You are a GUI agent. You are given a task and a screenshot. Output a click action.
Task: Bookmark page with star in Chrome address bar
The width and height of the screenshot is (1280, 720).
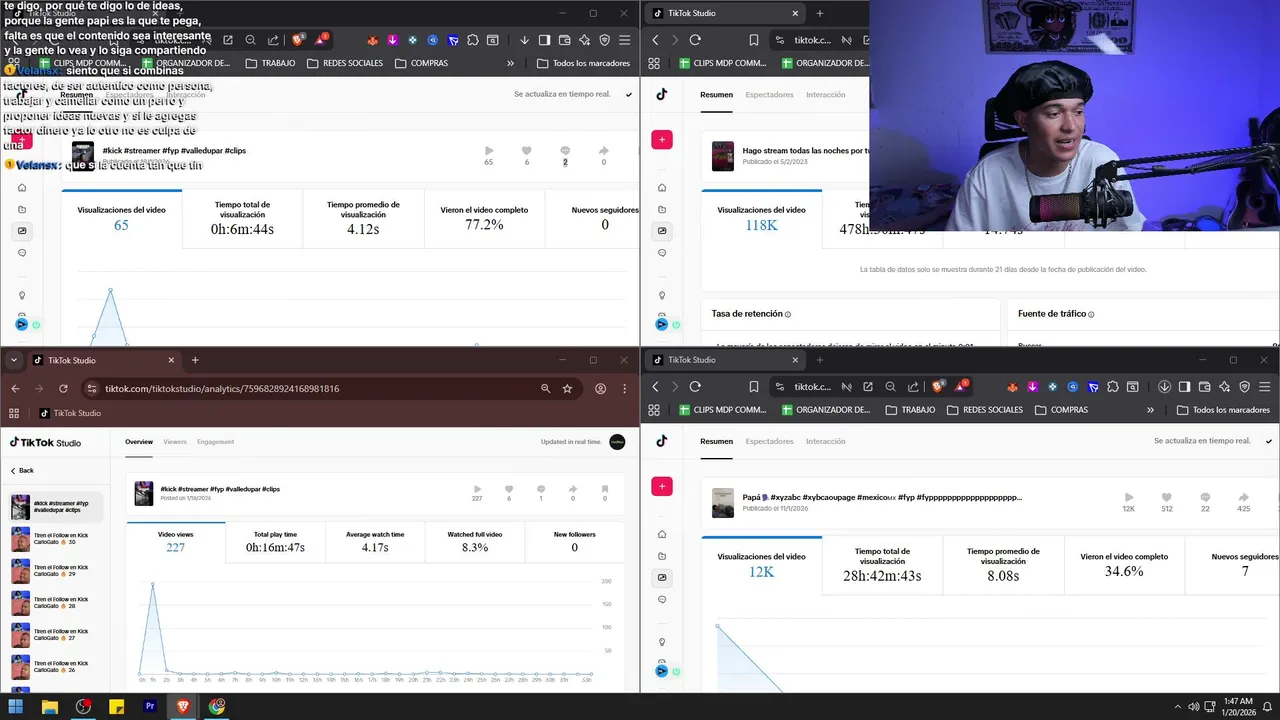(x=567, y=388)
